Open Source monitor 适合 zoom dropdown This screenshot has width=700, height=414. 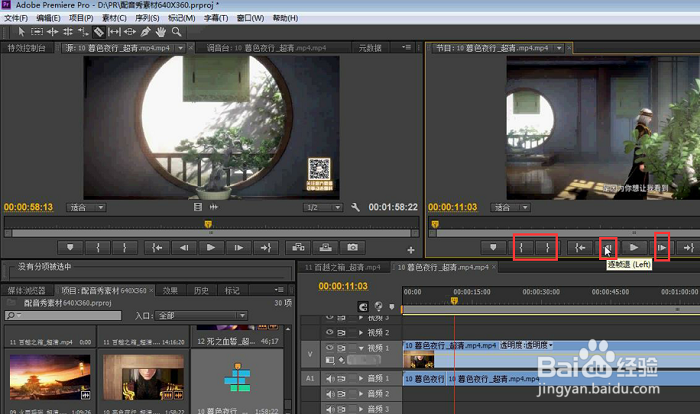87,207
